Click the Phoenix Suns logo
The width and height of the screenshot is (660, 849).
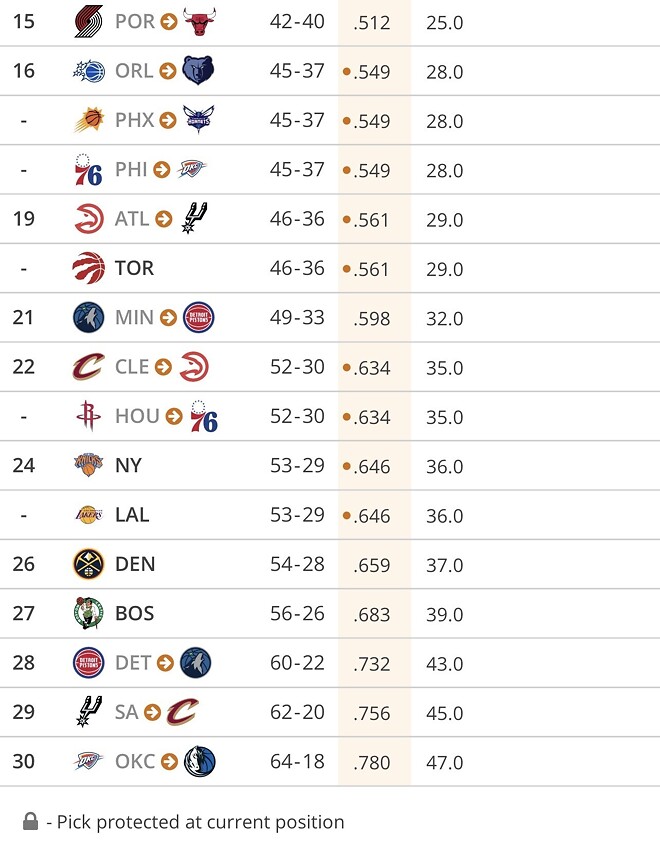point(88,120)
